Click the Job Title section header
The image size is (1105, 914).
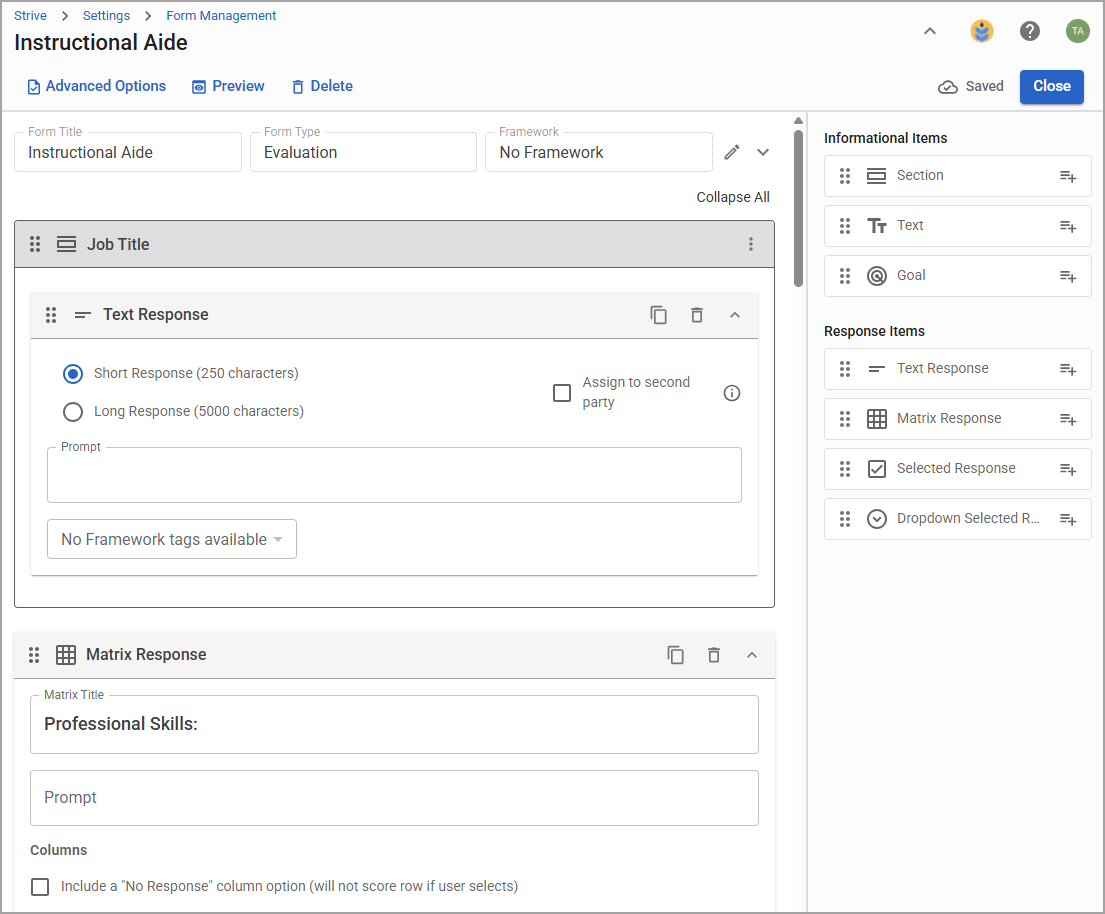394,244
